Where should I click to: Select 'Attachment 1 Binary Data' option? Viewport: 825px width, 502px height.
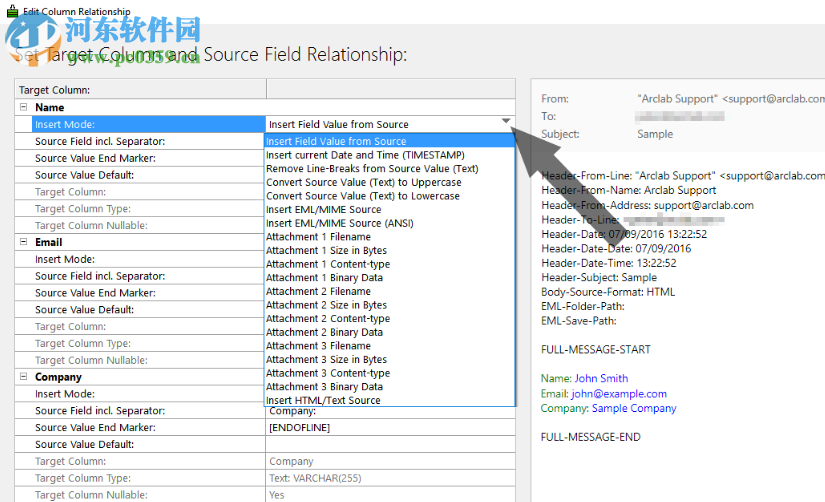click(389, 277)
